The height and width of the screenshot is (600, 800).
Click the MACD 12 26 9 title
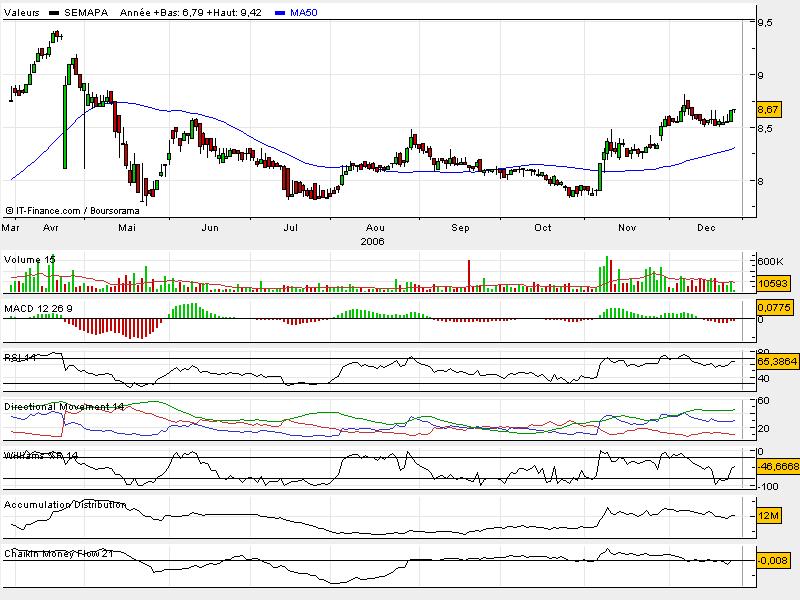click(x=38, y=309)
